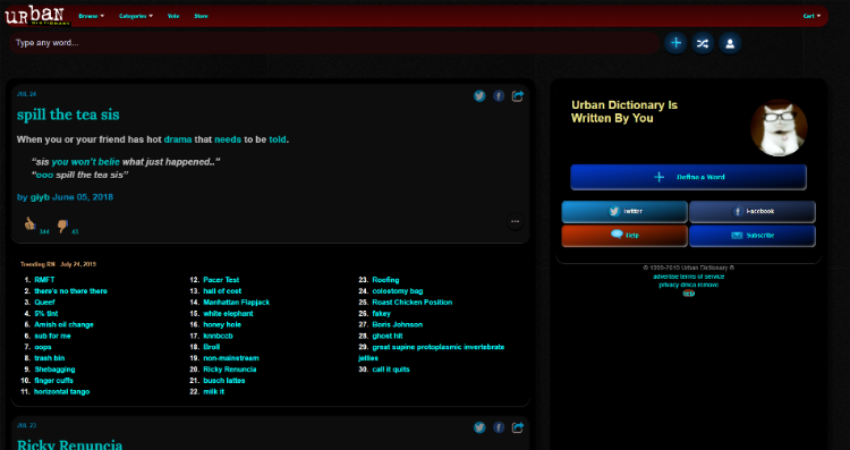Click the 'dmca' footer link

coord(688,285)
